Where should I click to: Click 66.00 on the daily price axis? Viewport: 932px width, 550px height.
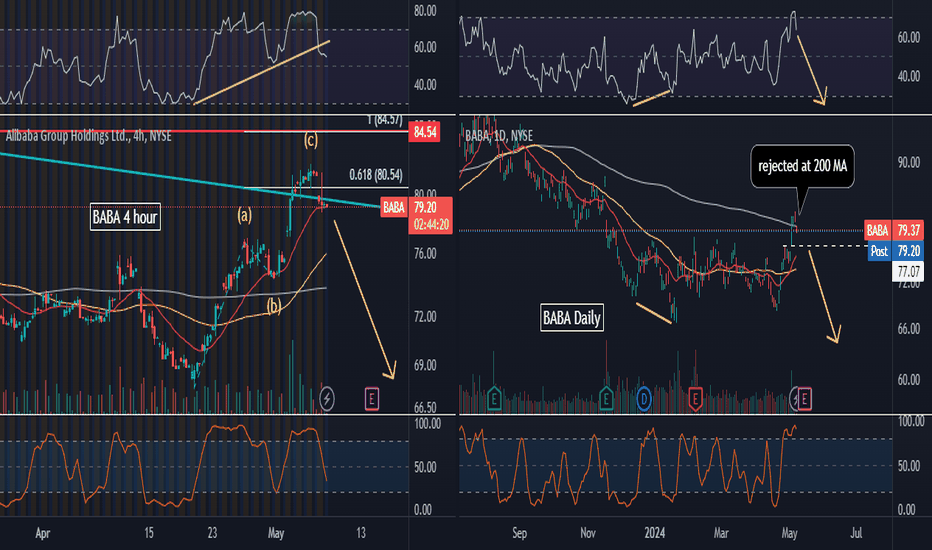[x=909, y=329]
